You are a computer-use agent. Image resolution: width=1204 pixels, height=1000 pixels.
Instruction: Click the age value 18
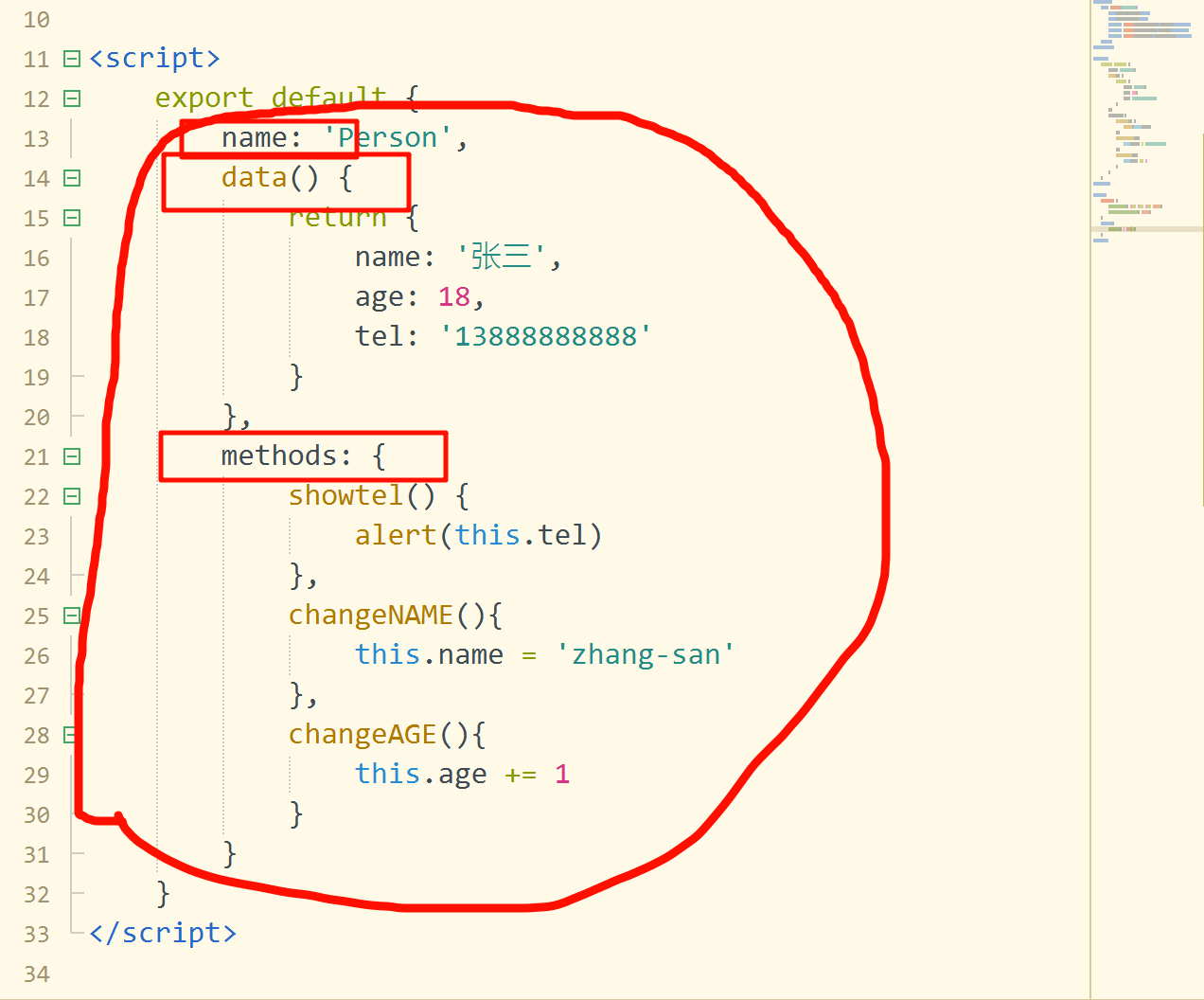tap(454, 297)
